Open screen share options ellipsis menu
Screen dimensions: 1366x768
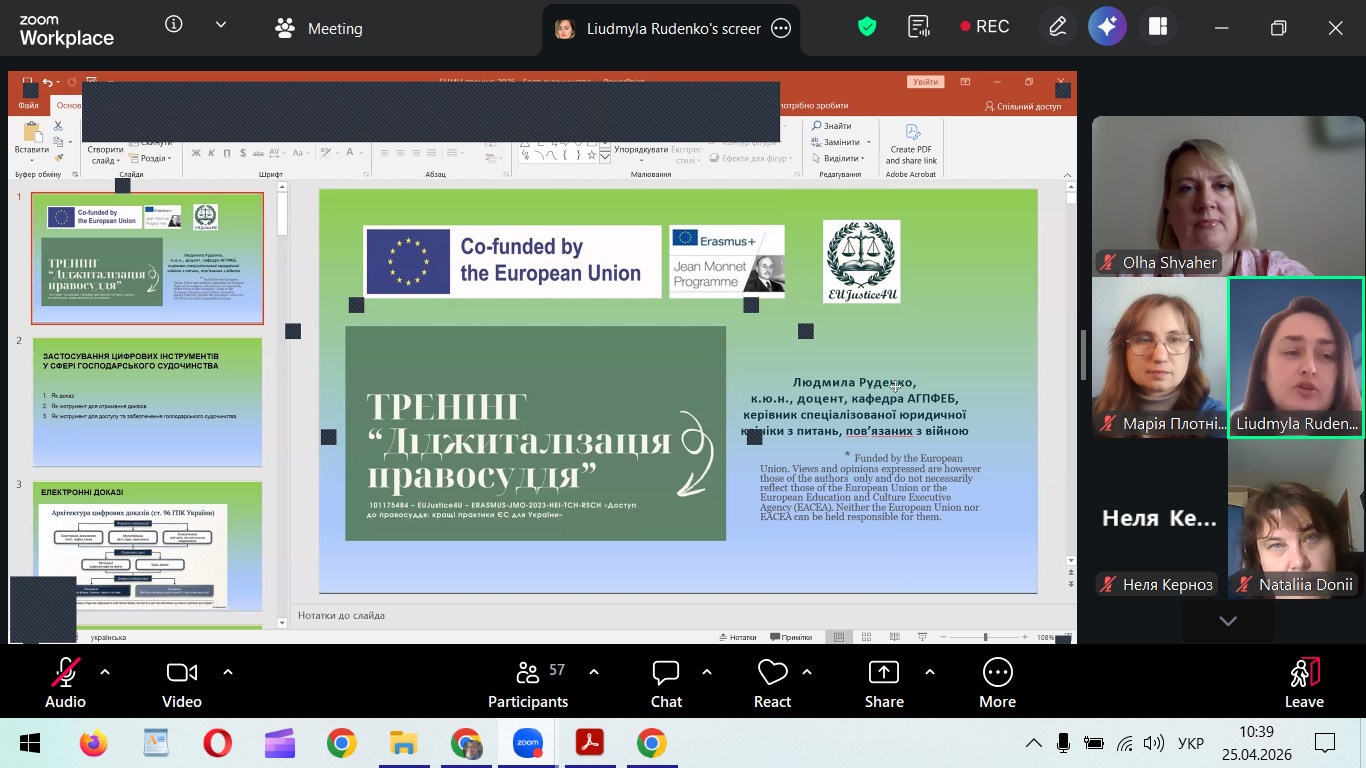pyautogui.click(x=782, y=29)
